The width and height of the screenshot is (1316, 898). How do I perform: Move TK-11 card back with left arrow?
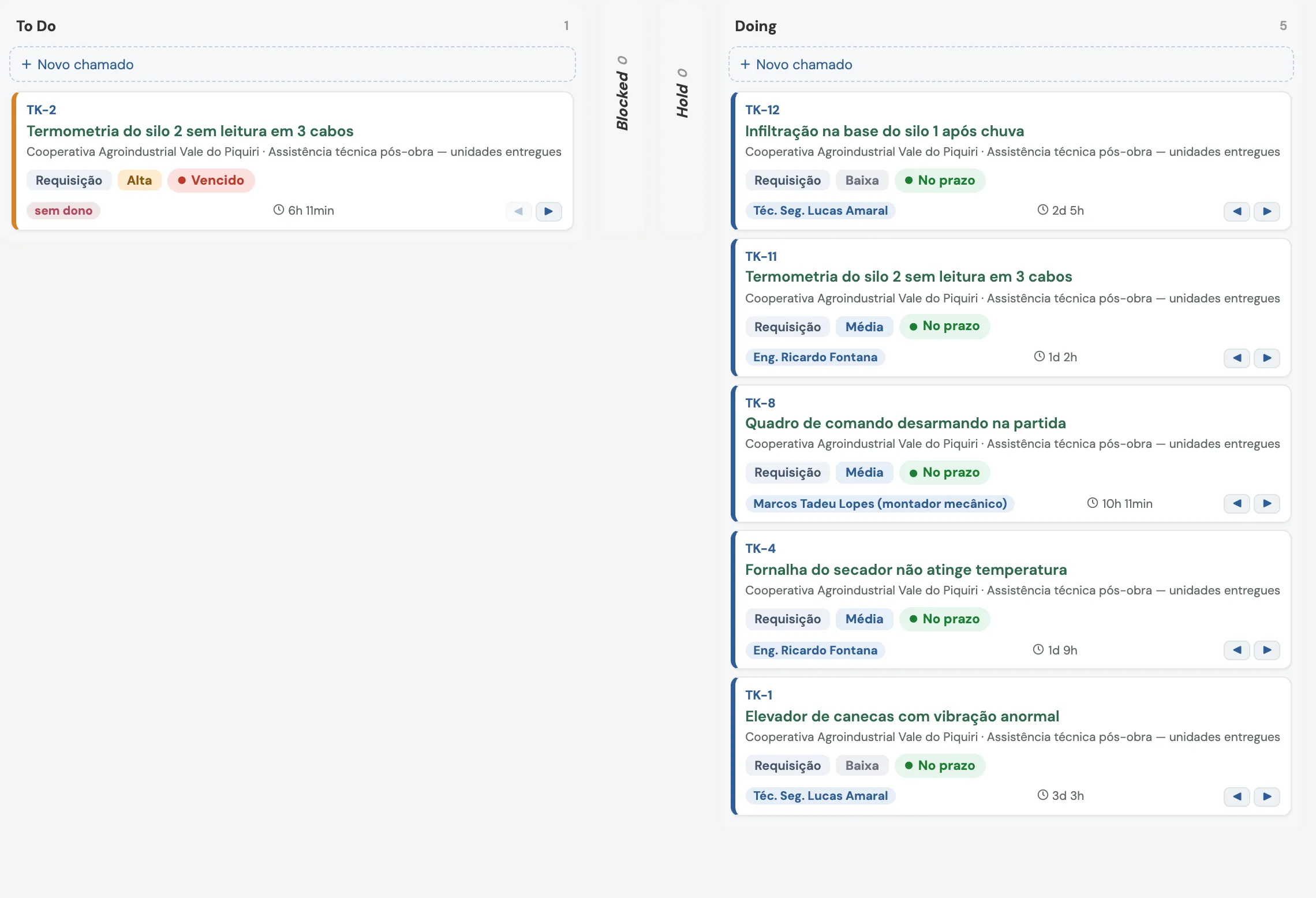pos(1236,358)
